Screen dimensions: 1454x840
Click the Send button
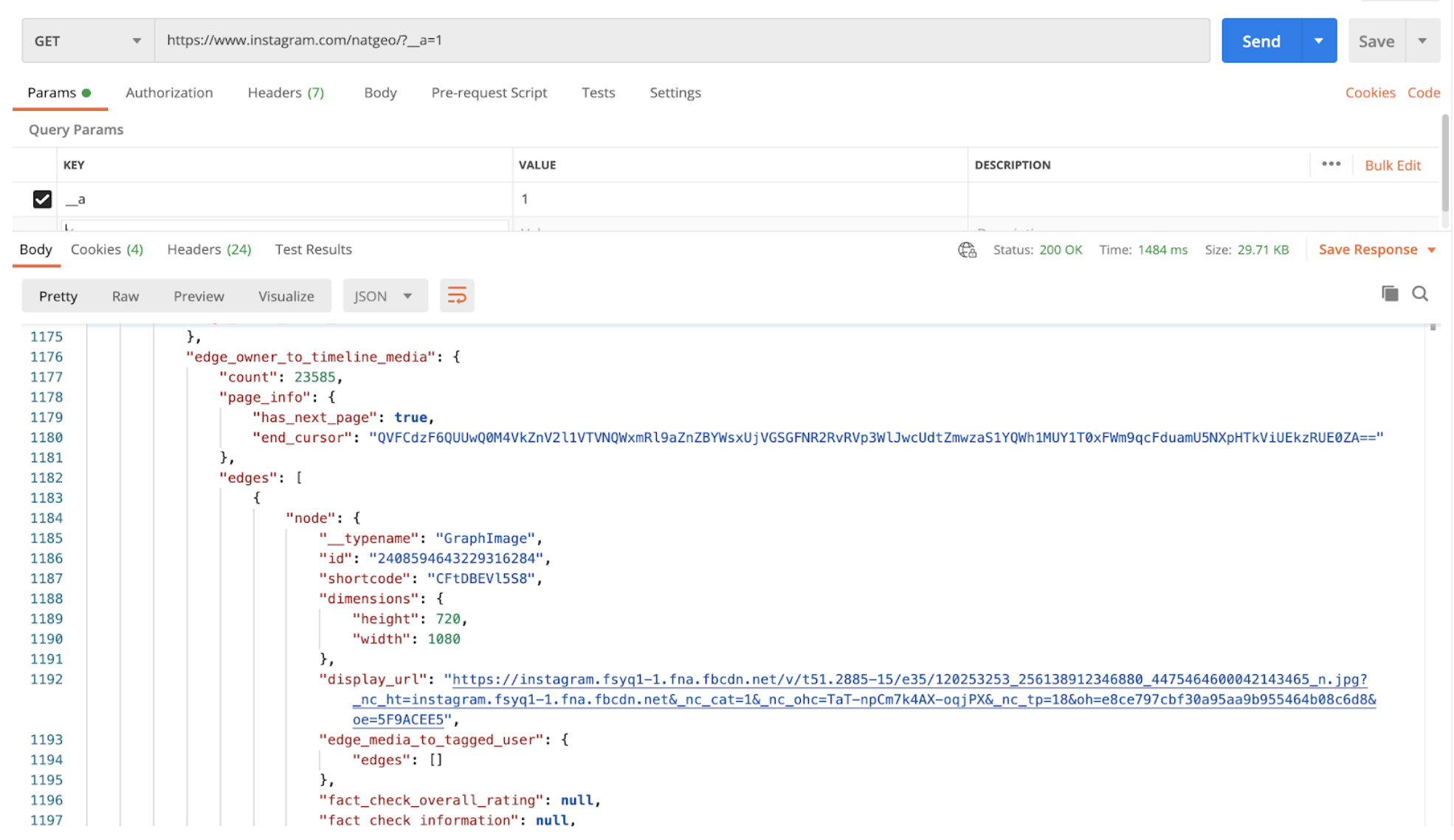(1261, 41)
